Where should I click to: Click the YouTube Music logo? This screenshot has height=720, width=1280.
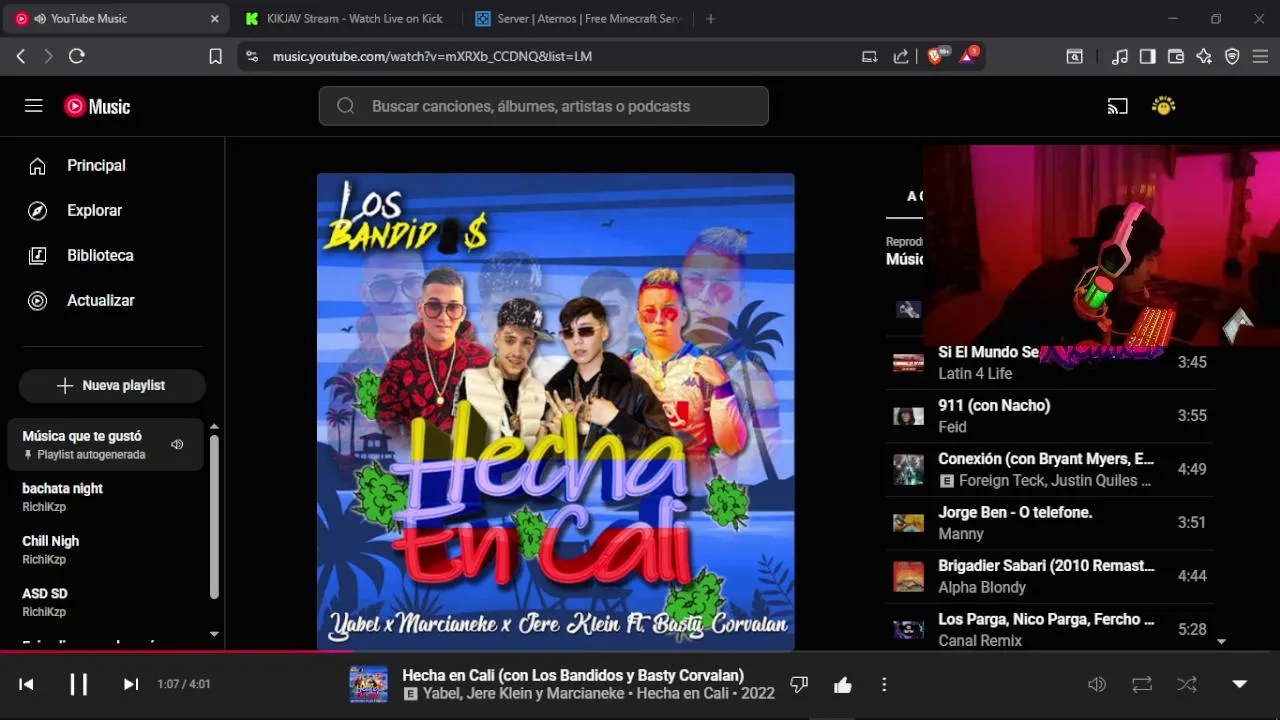click(x=97, y=106)
